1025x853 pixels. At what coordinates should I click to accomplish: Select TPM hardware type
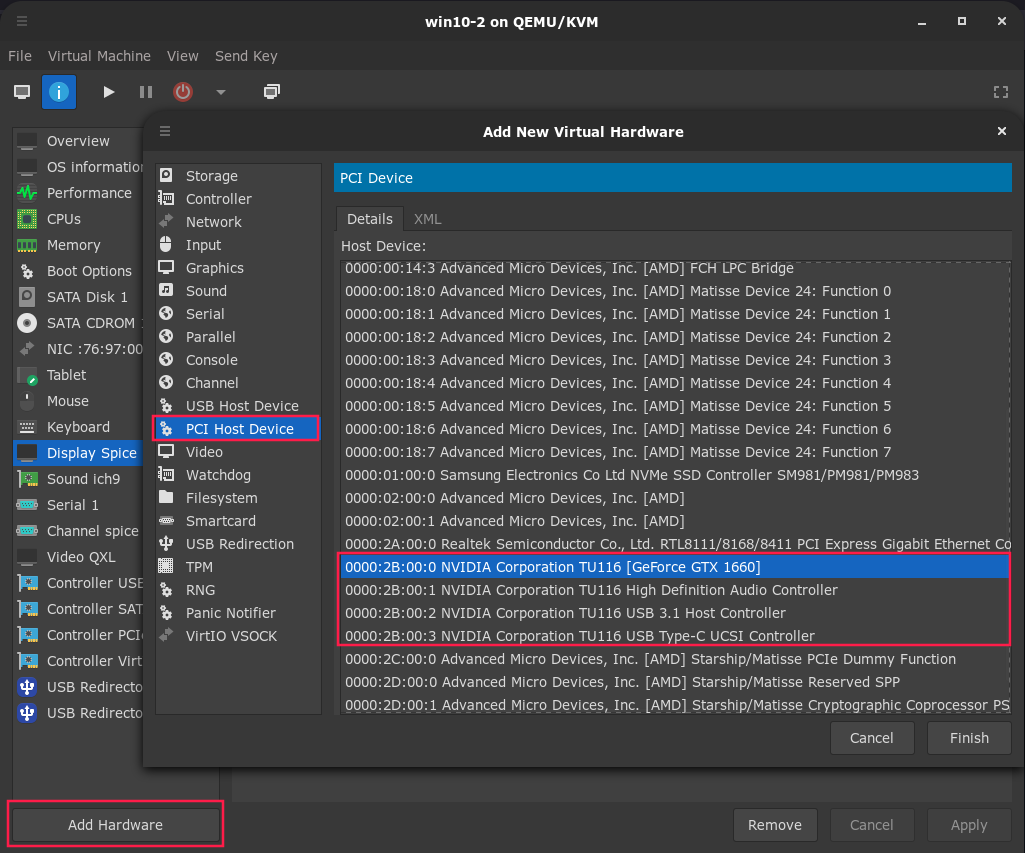click(x=239, y=567)
